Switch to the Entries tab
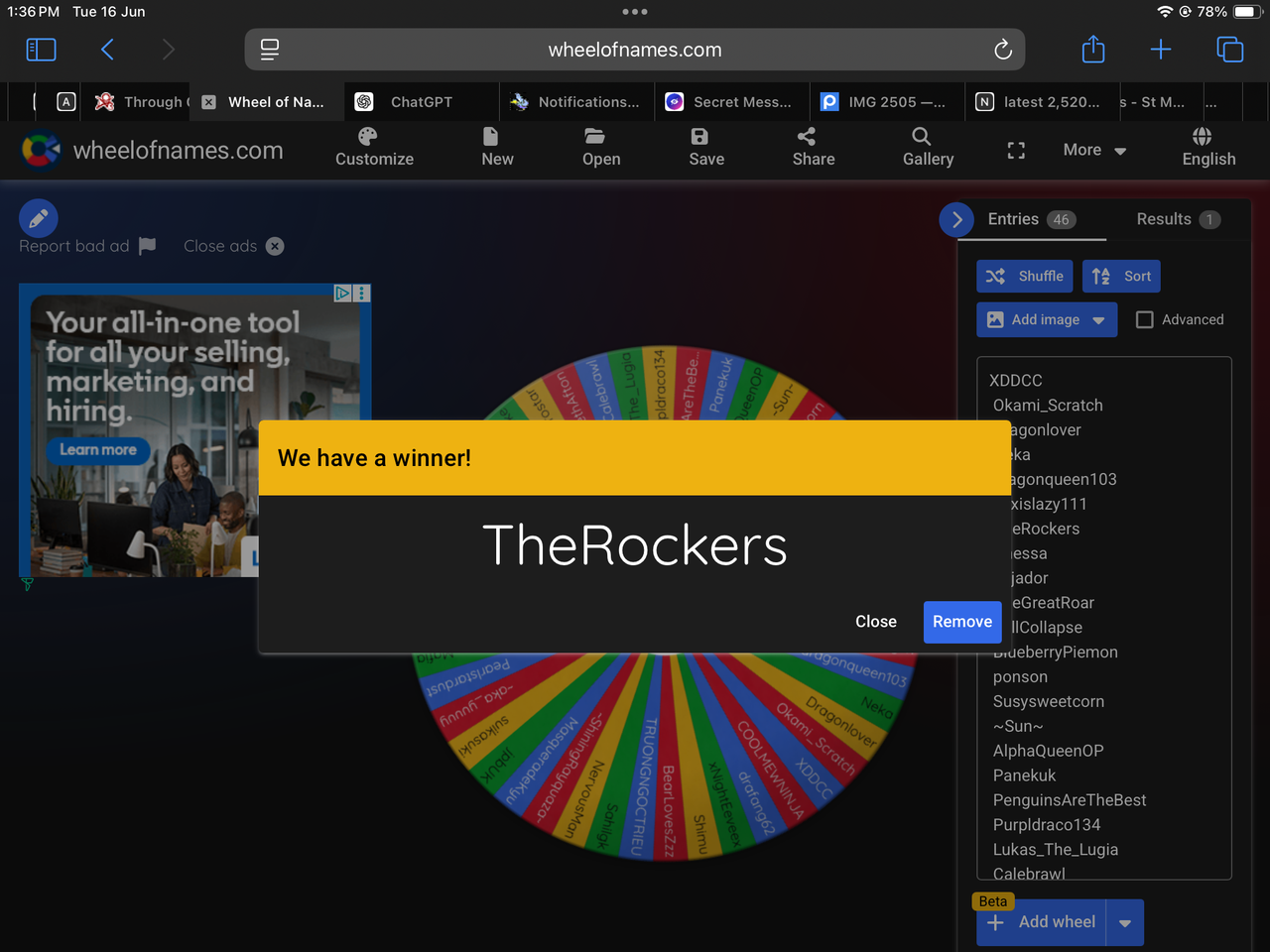Image resolution: width=1270 pixels, height=952 pixels. (1032, 219)
